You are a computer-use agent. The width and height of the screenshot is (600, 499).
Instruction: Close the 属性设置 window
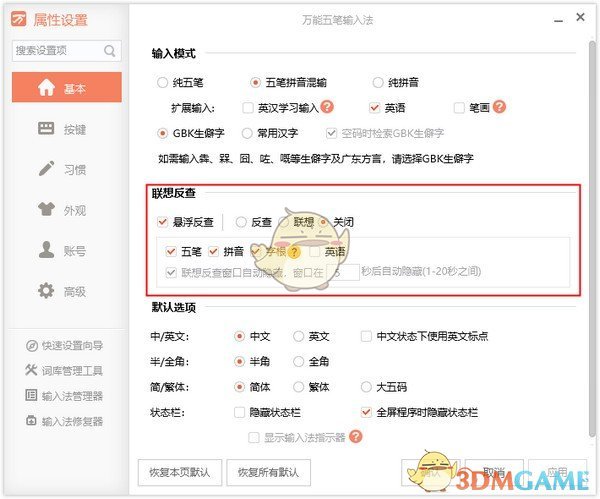click(580, 17)
